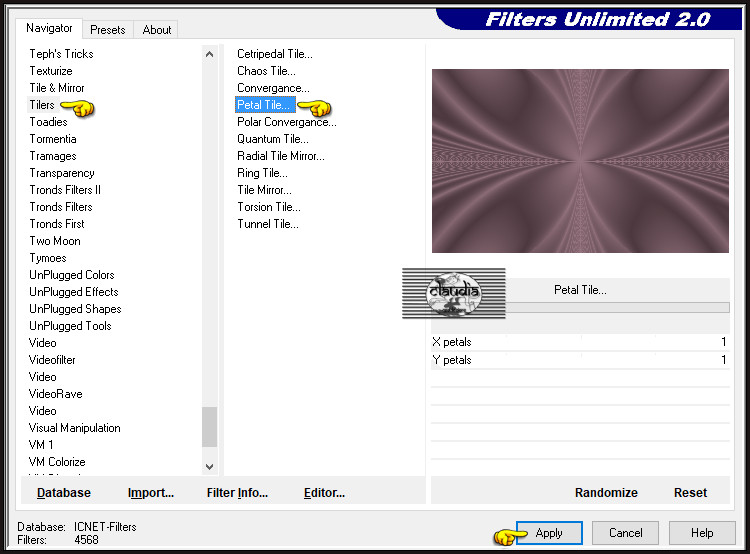Select the Tilers category
The image size is (750, 554).
pyautogui.click(x=42, y=105)
